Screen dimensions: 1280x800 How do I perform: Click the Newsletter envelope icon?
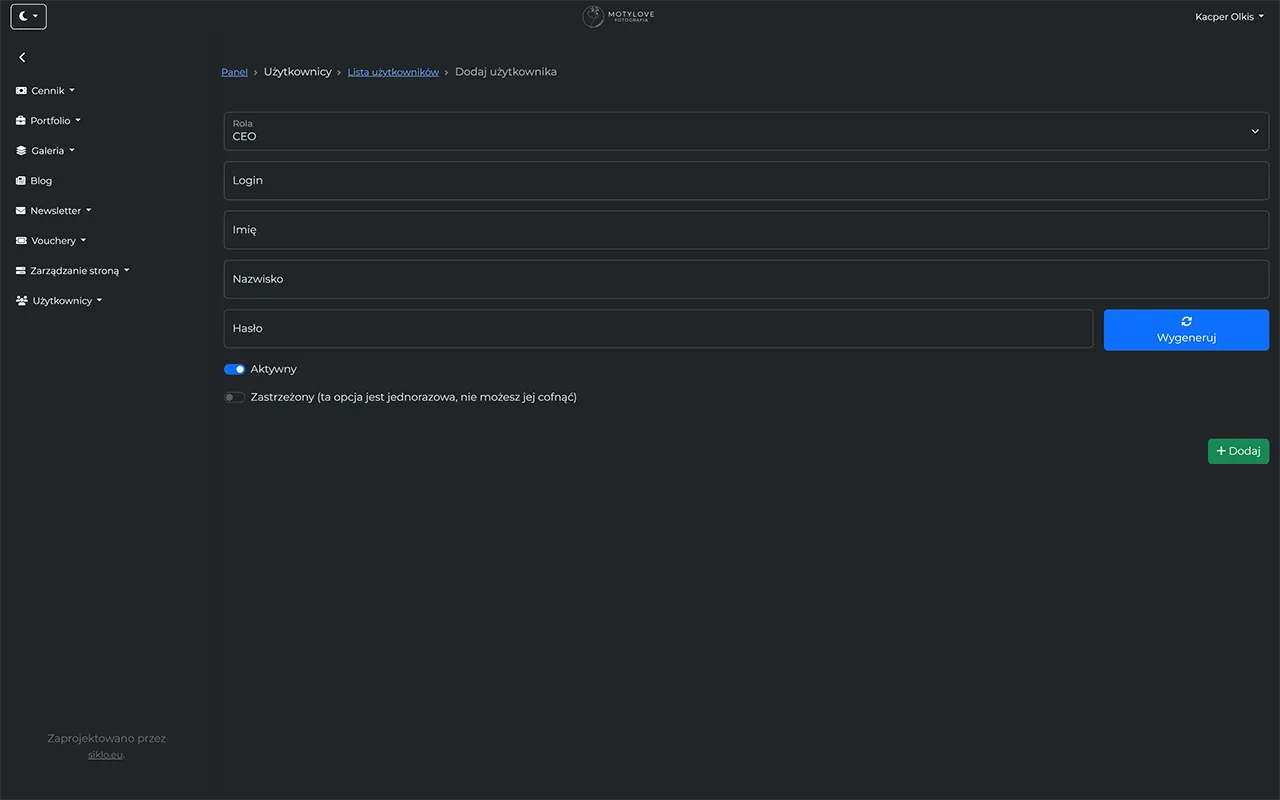20,210
